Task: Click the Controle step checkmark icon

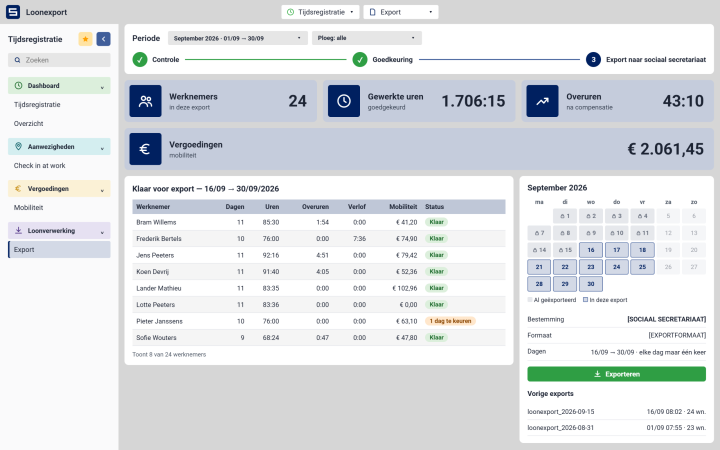Action: [140, 60]
